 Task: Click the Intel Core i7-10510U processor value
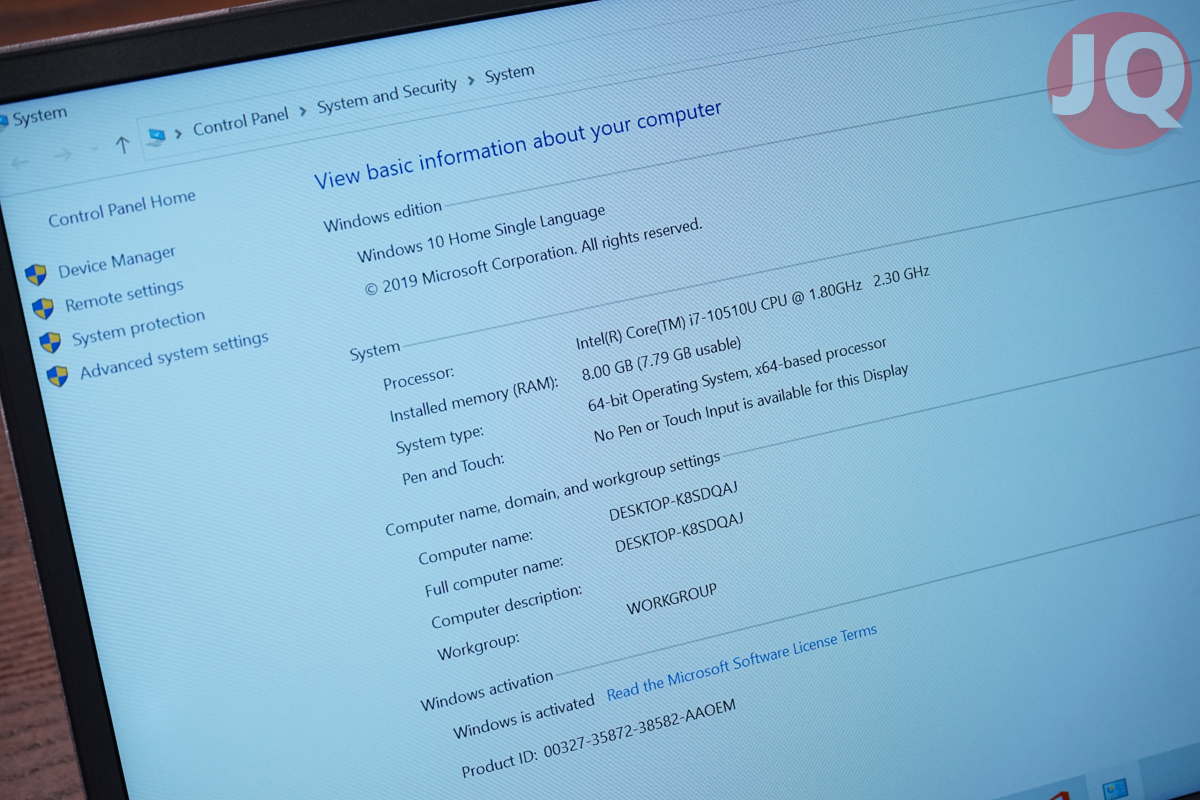click(x=753, y=307)
